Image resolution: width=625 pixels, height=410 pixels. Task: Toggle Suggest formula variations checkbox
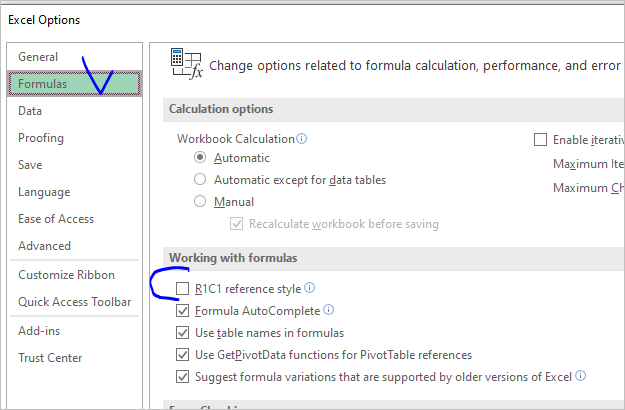click(x=182, y=377)
